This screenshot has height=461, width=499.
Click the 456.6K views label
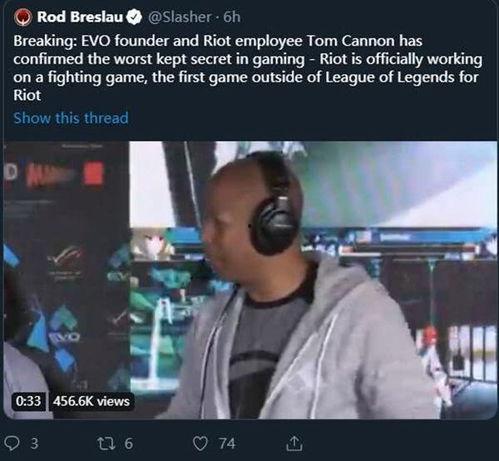click(91, 401)
